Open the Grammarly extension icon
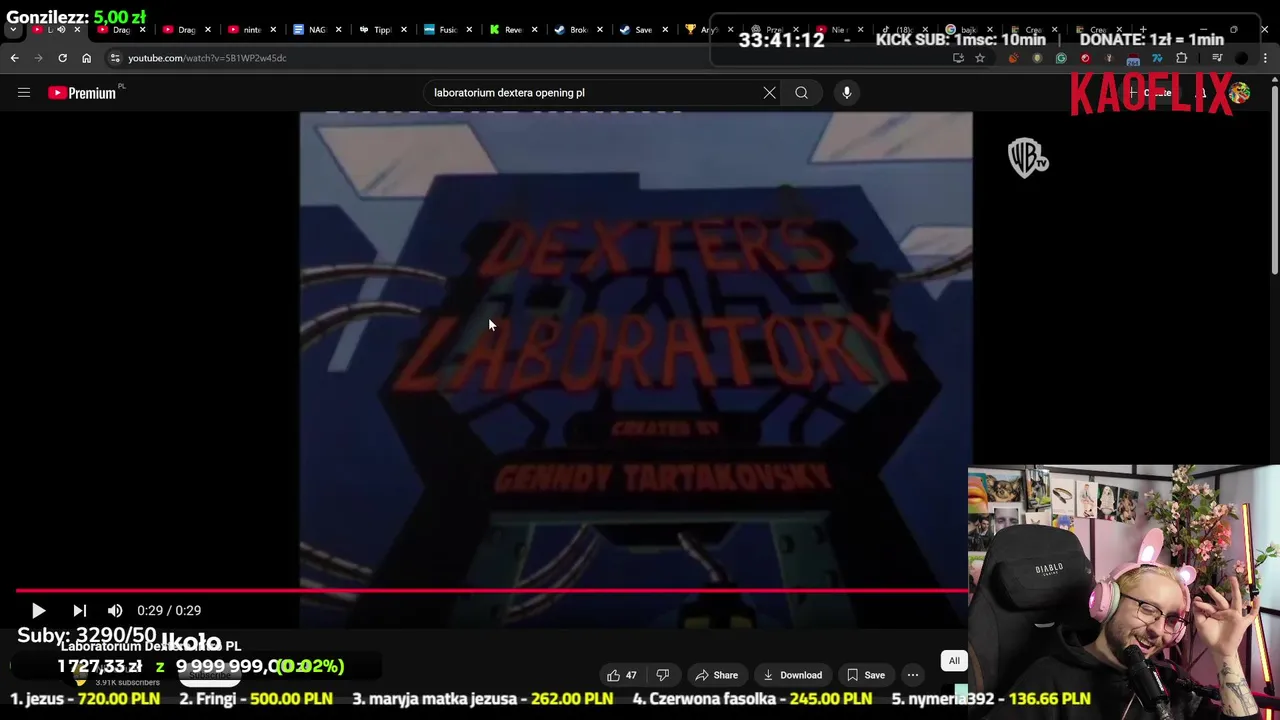The height and width of the screenshot is (720, 1280). 1061,58
